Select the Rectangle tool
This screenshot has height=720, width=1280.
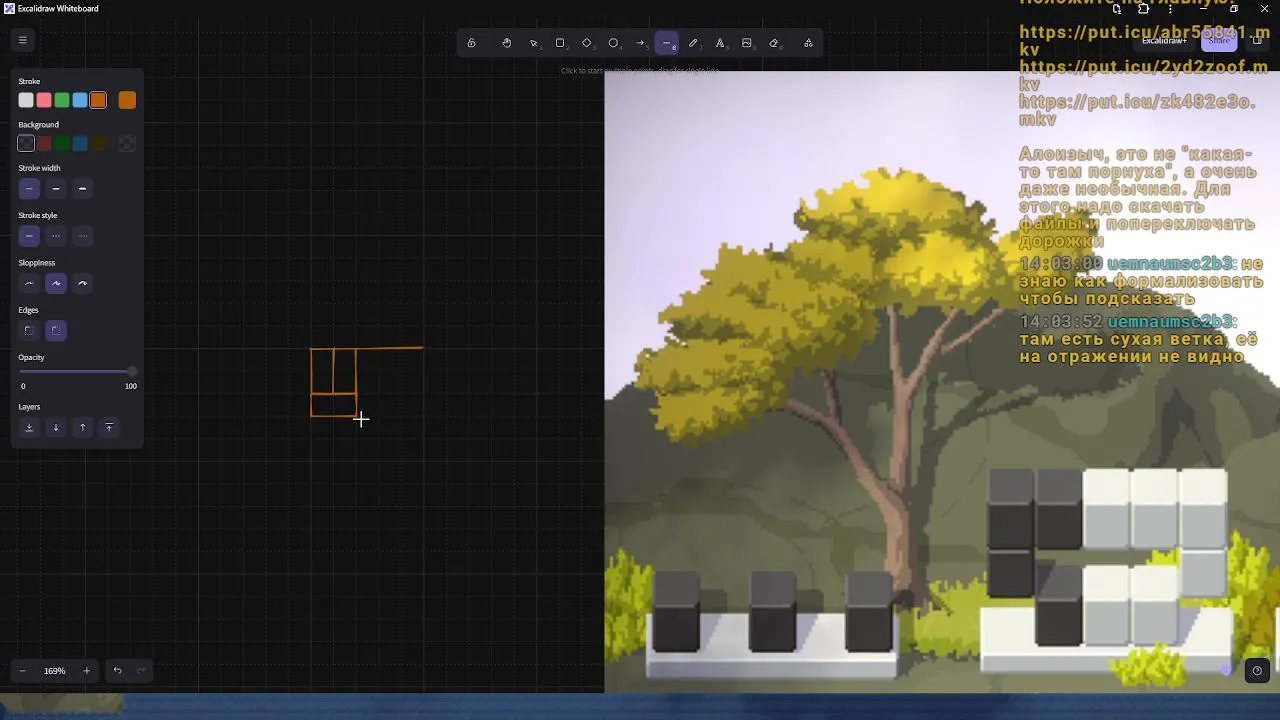pyautogui.click(x=560, y=43)
